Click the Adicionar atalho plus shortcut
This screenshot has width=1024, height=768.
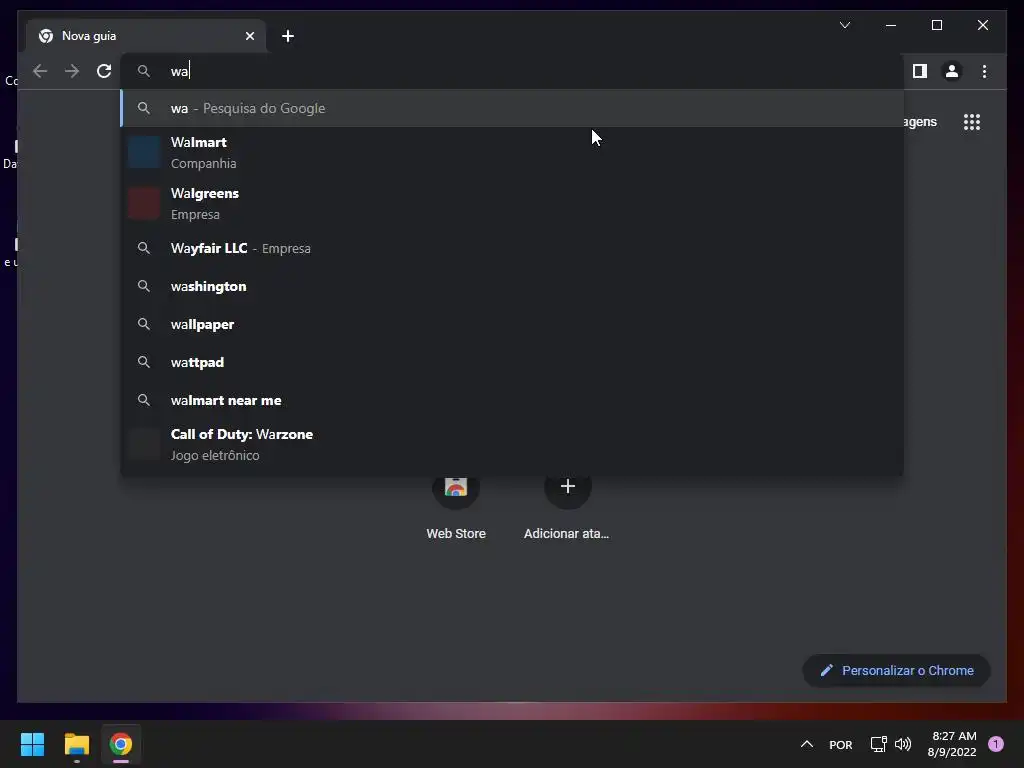(567, 507)
